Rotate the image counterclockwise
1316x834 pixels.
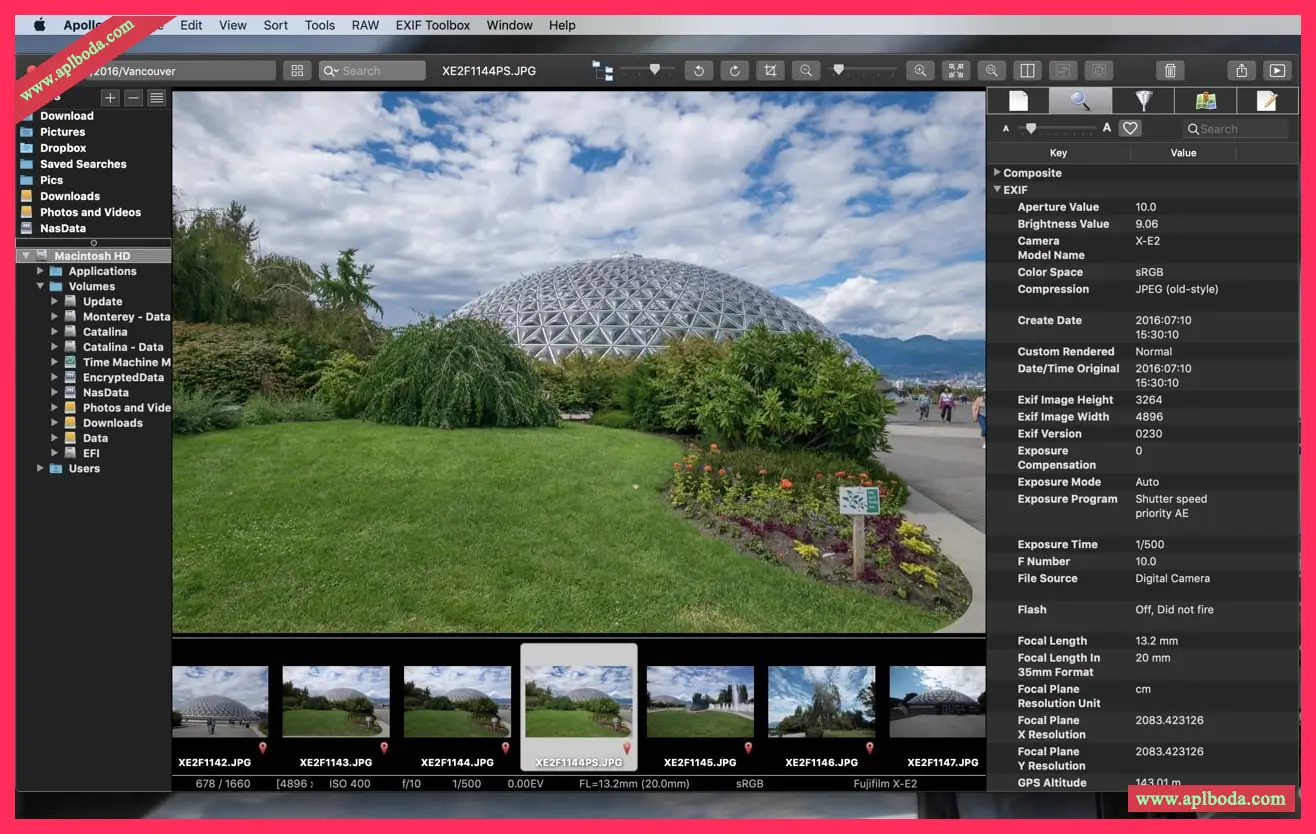698,71
